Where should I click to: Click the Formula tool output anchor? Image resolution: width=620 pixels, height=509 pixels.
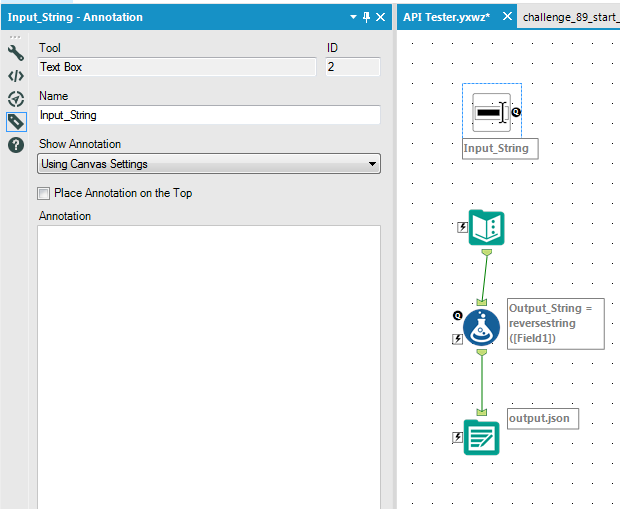481,352
